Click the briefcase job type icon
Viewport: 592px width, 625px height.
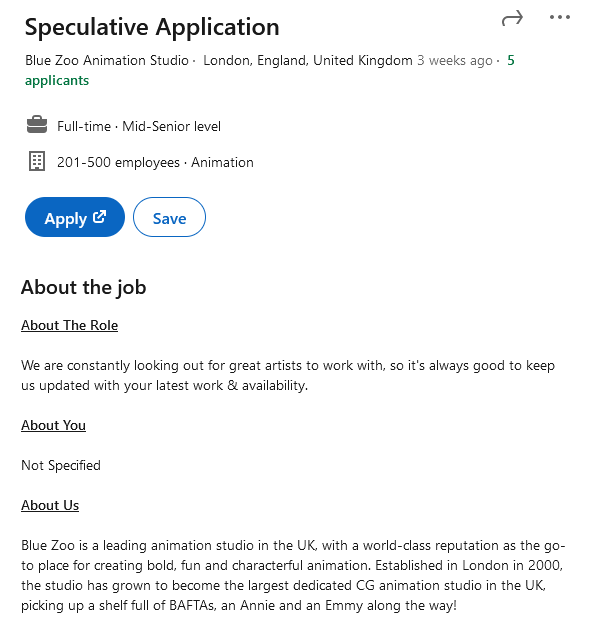[37, 125]
